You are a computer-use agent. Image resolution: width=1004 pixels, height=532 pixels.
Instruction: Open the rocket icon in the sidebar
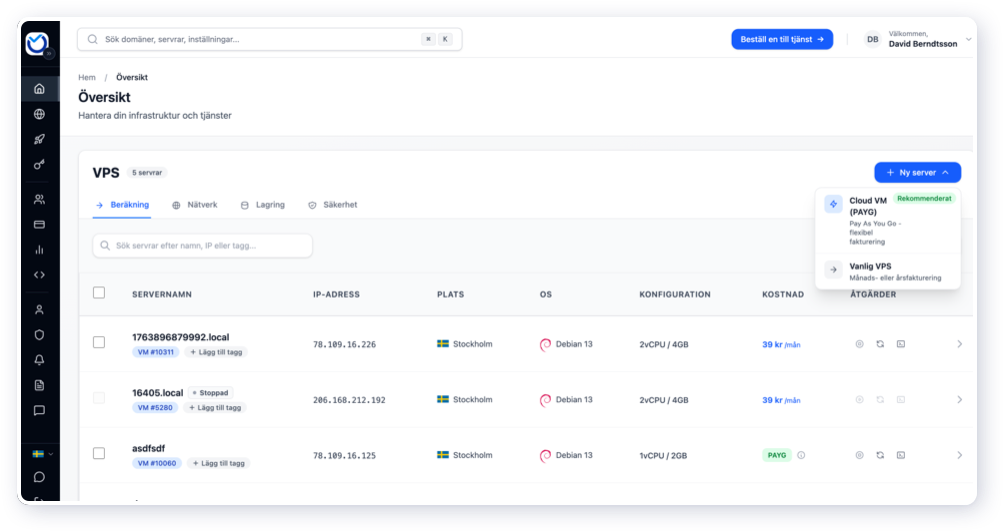[x=40, y=139]
